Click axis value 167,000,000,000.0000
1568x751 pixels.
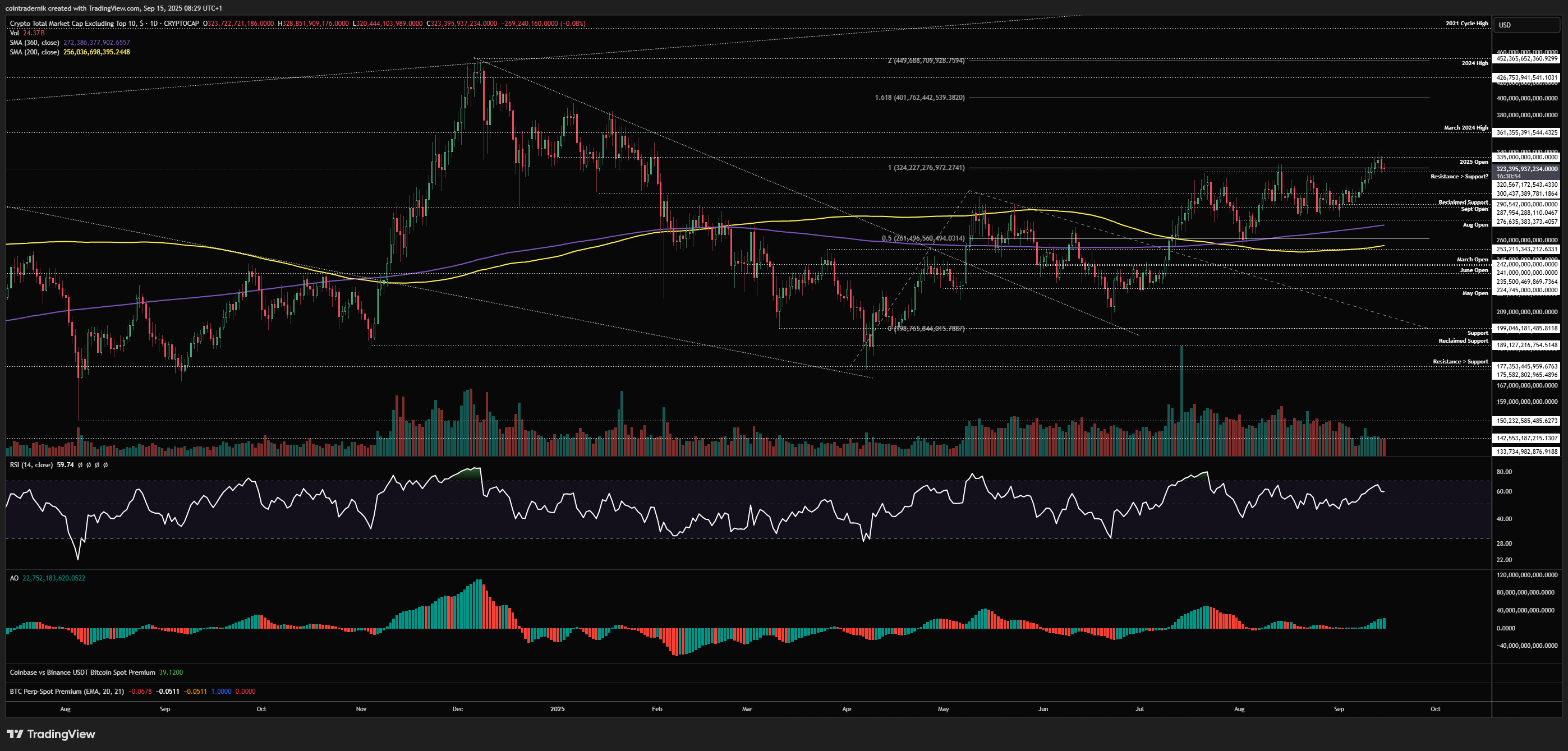pos(1527,386)
